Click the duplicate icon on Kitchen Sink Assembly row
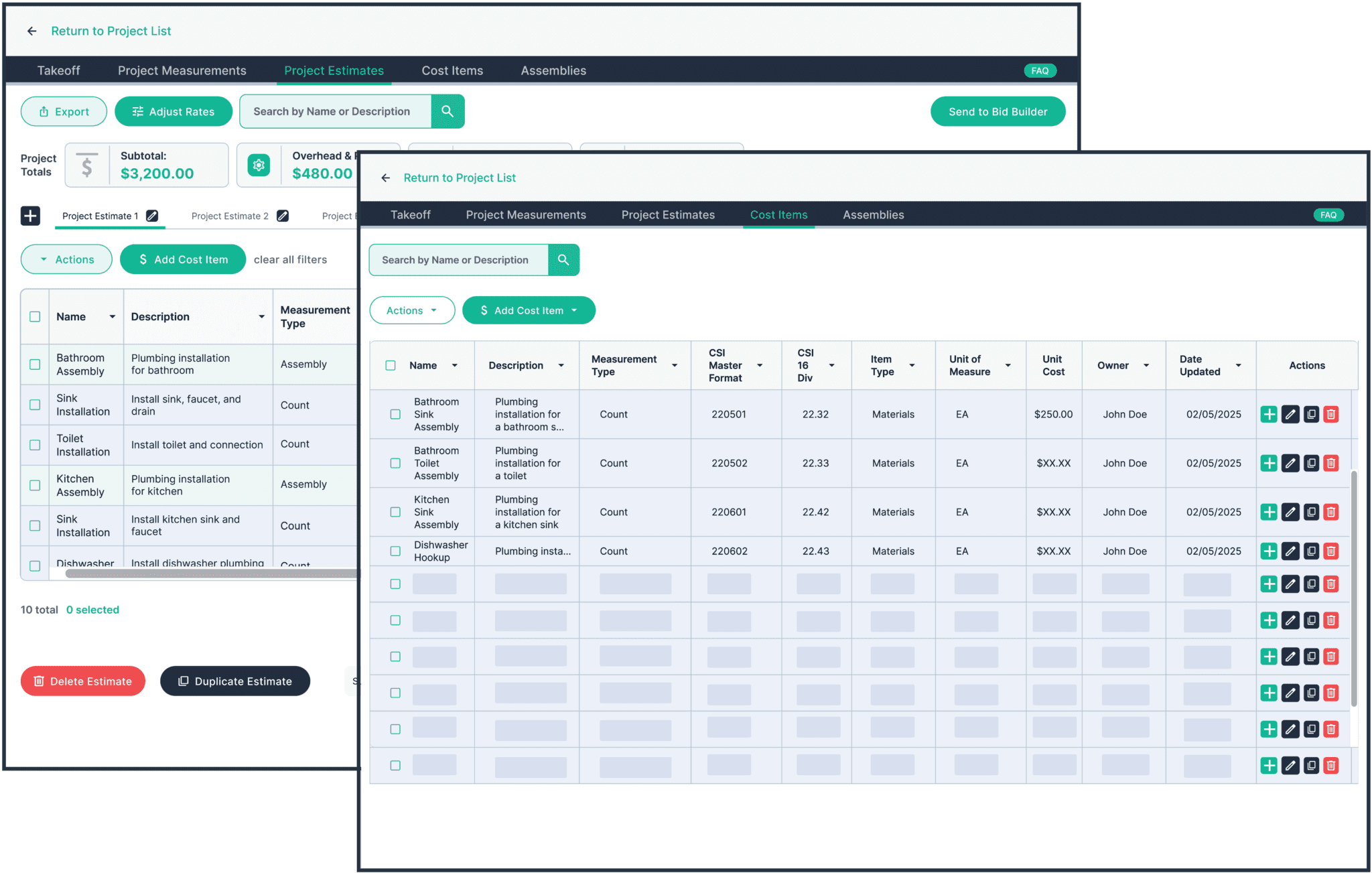 coord(1311,512)
